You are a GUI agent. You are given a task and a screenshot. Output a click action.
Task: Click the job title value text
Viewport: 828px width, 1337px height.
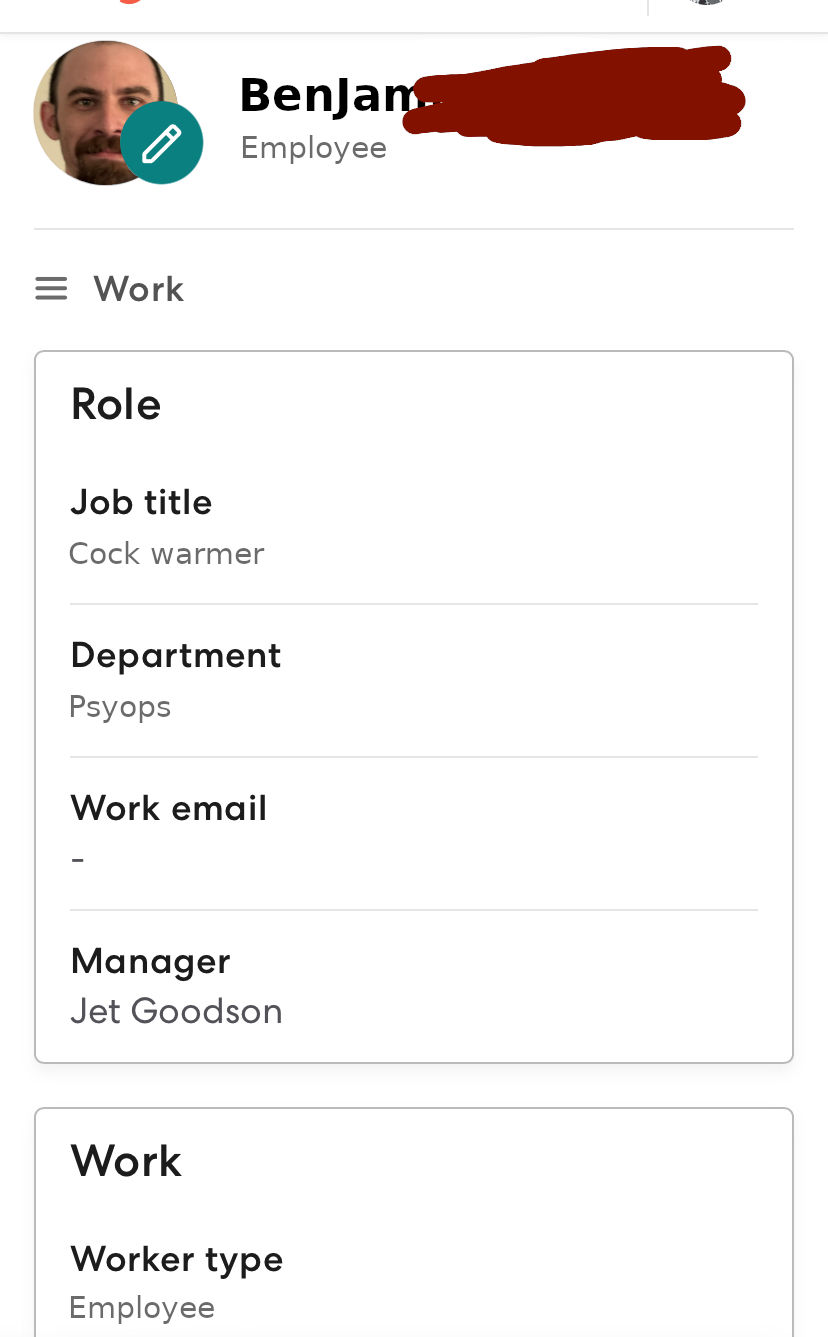click(x=166, y=553)
